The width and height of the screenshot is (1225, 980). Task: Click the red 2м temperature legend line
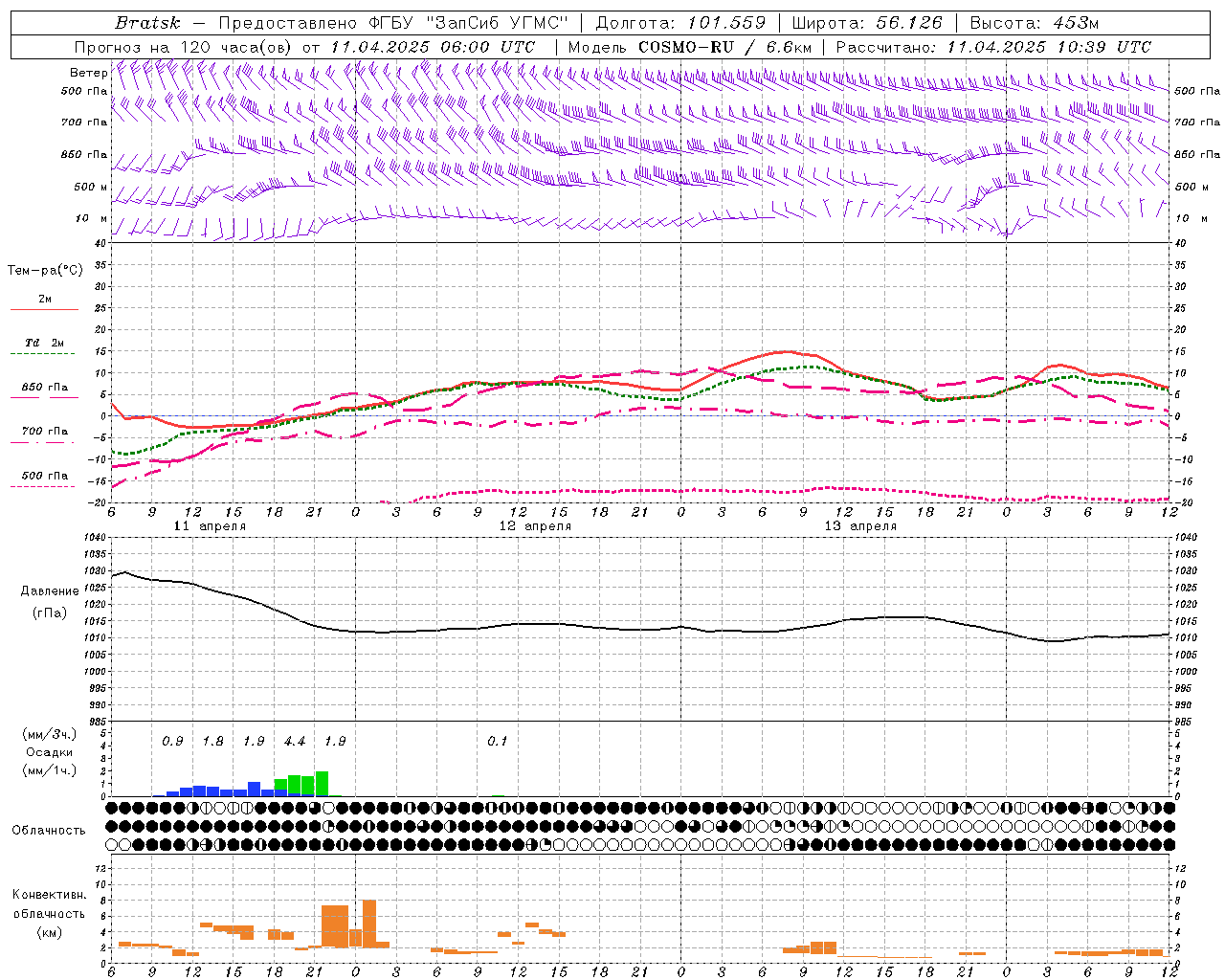coord(44,309)
